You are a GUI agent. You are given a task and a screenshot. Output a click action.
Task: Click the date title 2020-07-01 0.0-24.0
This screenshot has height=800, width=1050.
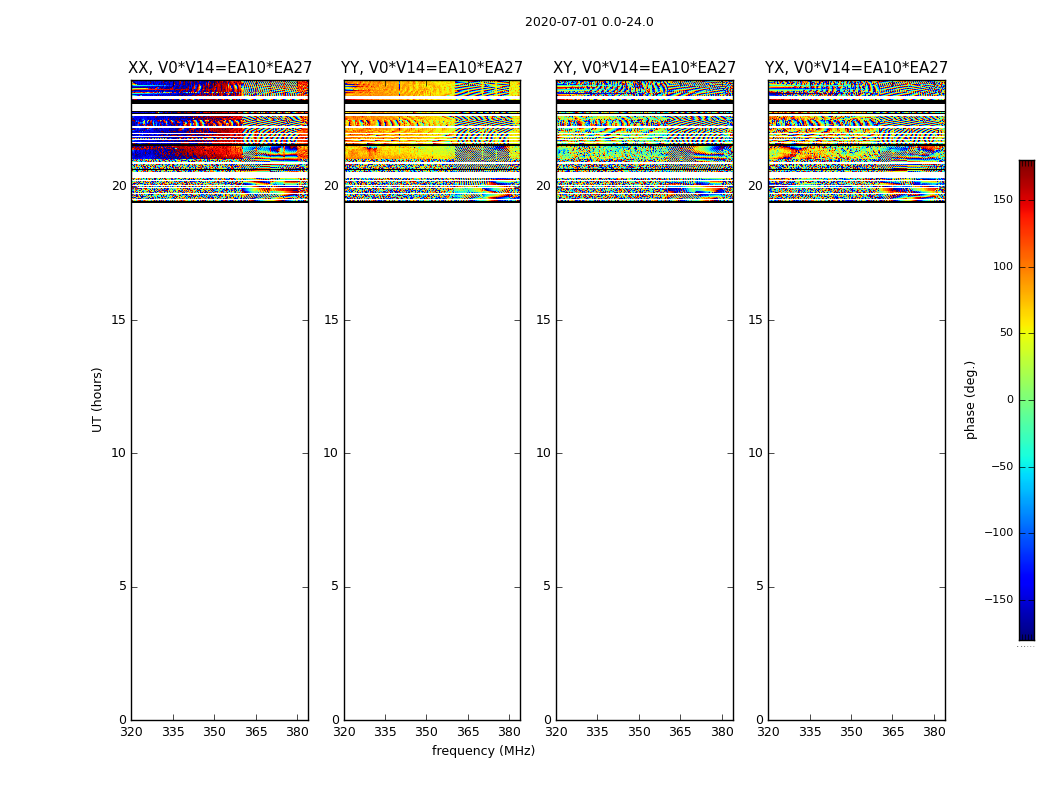[x=589, y=22]
